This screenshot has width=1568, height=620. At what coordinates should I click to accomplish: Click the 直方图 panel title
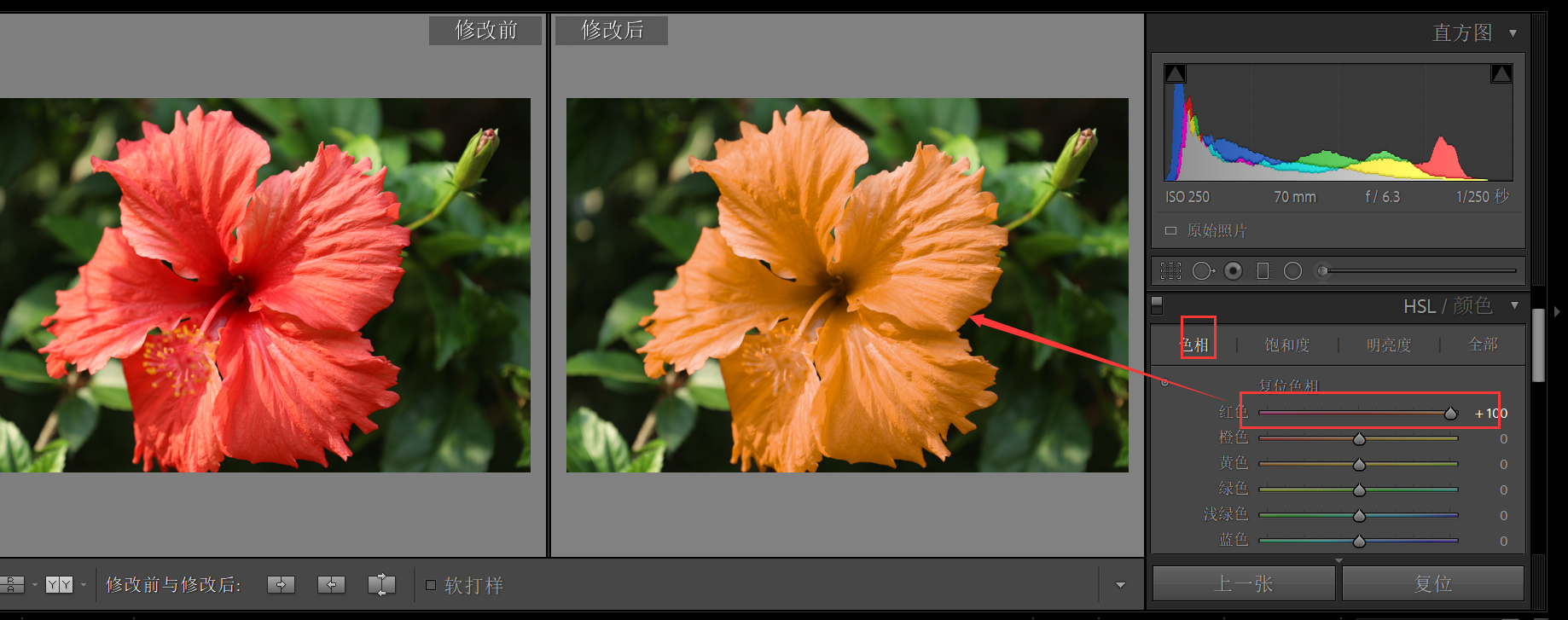[x=1462, y=32]
